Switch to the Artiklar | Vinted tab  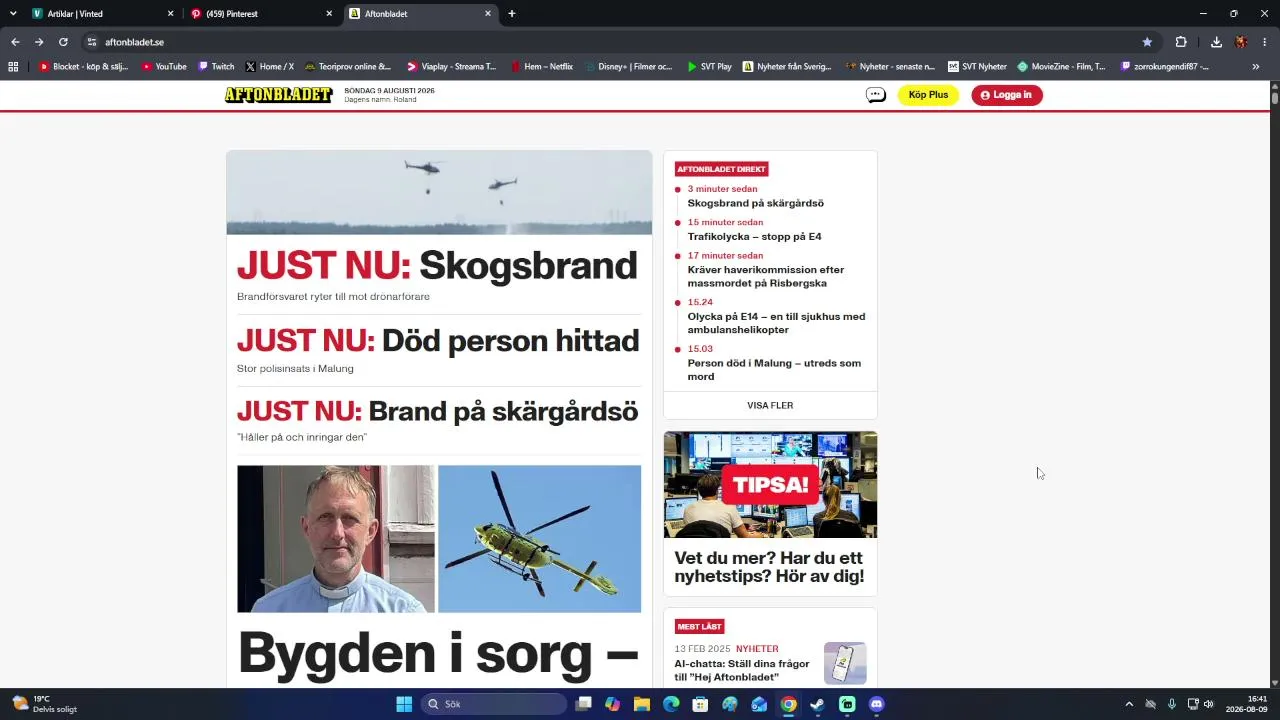pos(103,14)
